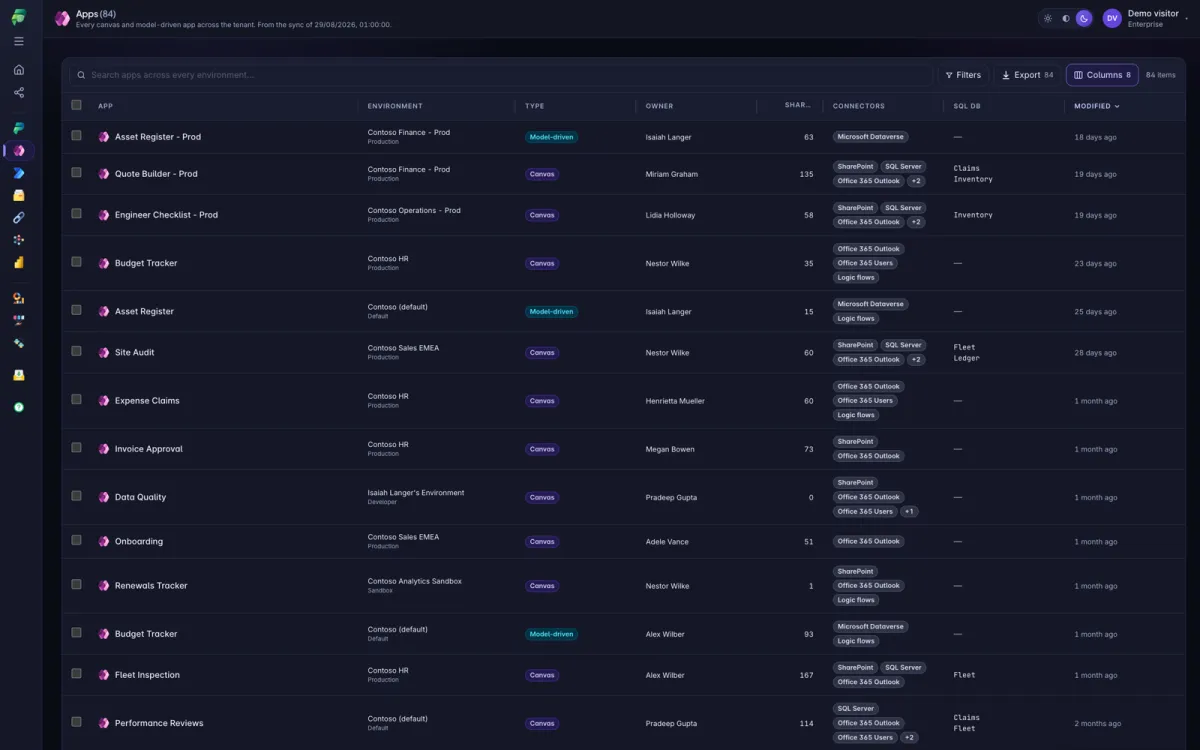Check the Expense Claims row checkbox

coord(76,400)
